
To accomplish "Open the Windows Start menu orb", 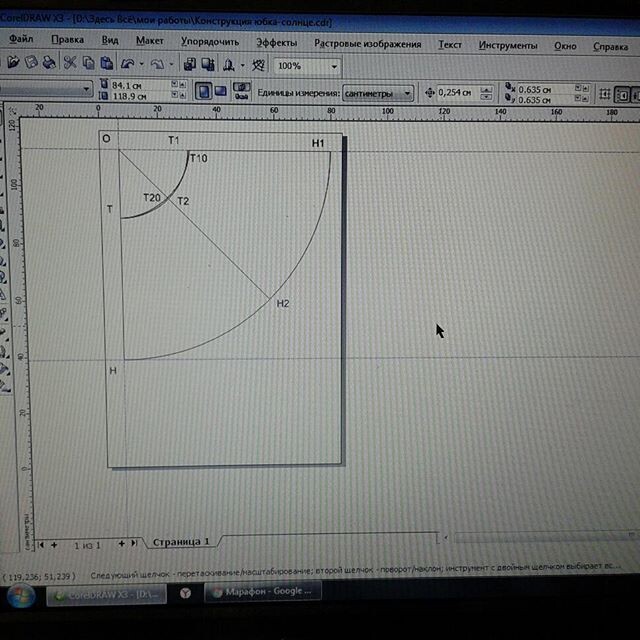I will pyautogui.click(x=20, y=596).
